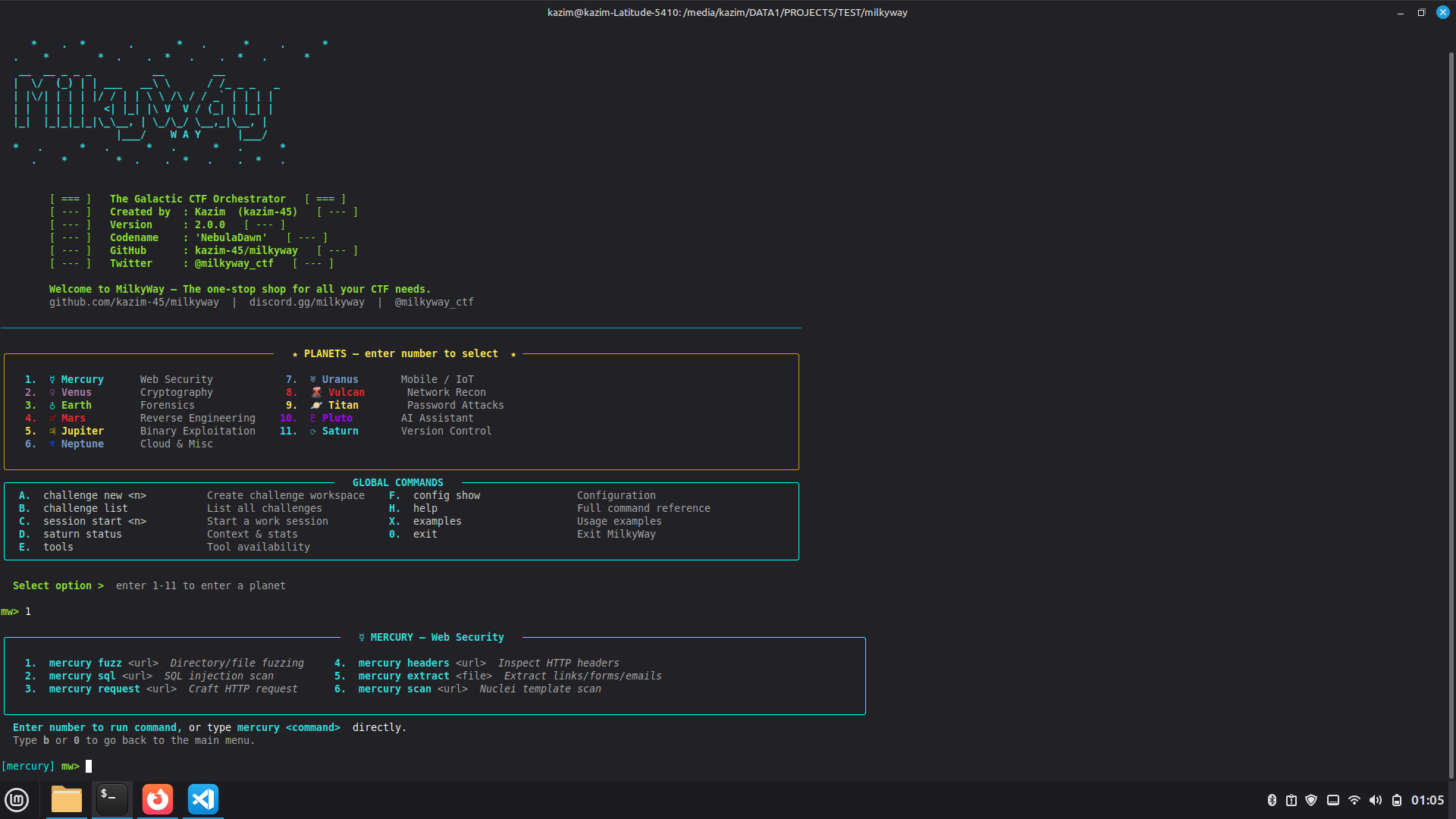Open Visual Studio Code from the taskbar

coord(203,800)
